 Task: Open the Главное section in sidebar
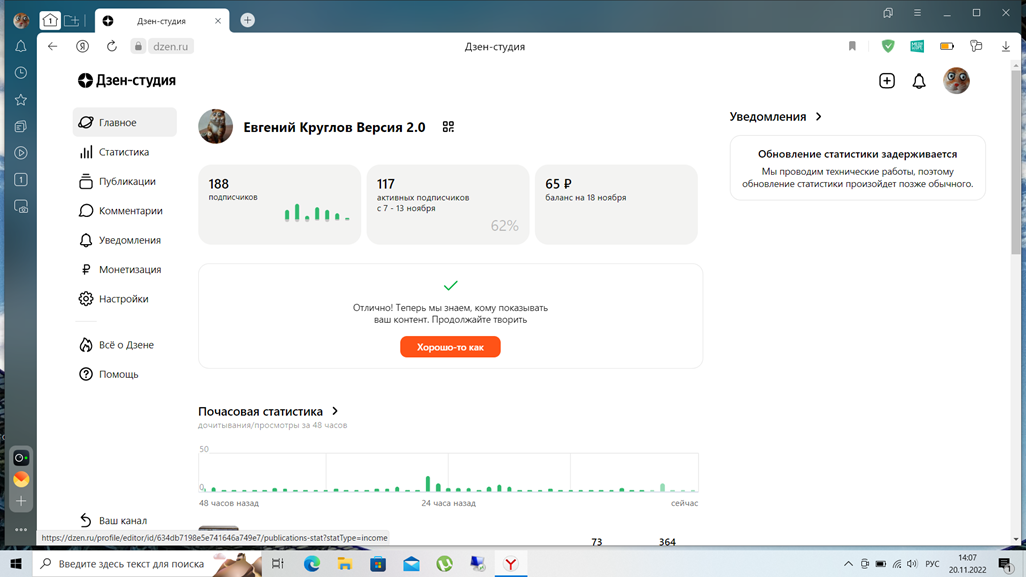pos(124,122)
